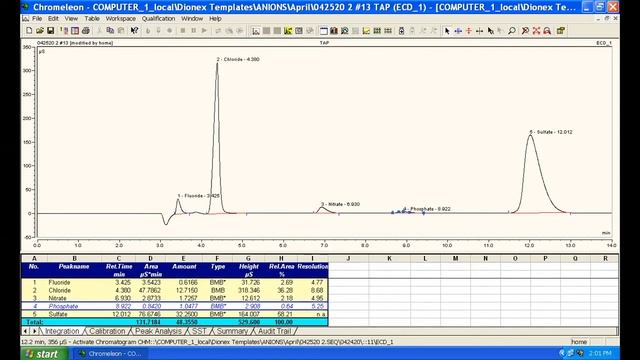The height and width of the screenshot is (360, 640).
Task: Click the instrument device toolbar icon
Action: pyautogui.click(x=402, y=31)
